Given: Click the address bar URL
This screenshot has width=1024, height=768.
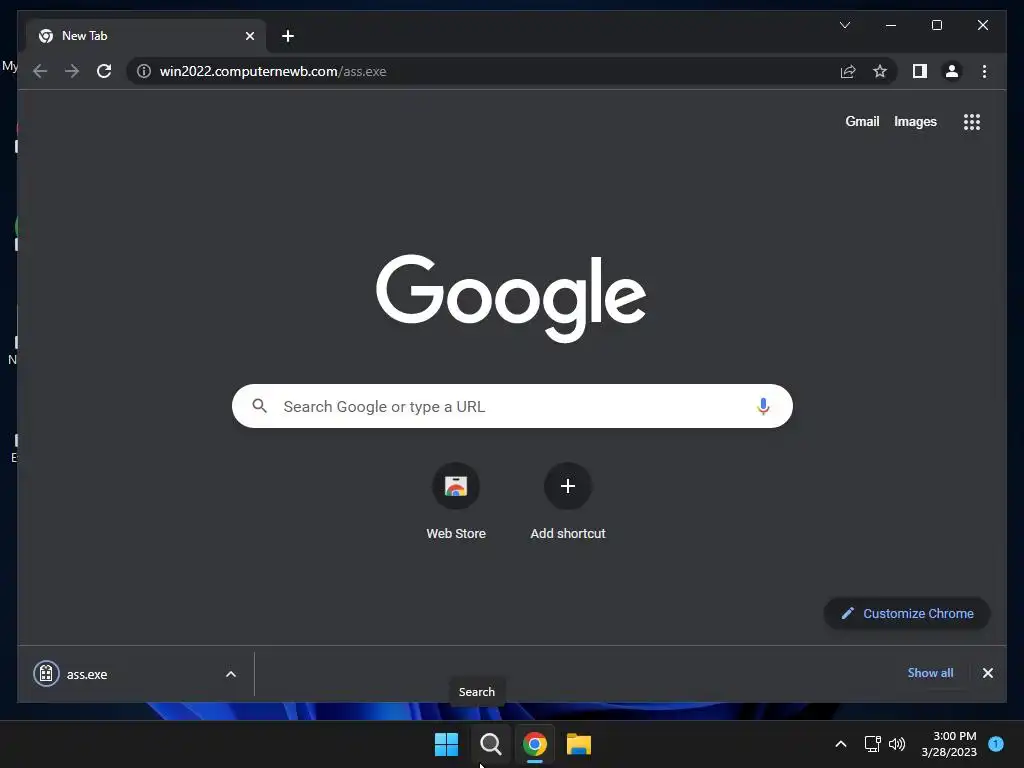Looking at the screenshot, I should (x=273, y=71).
